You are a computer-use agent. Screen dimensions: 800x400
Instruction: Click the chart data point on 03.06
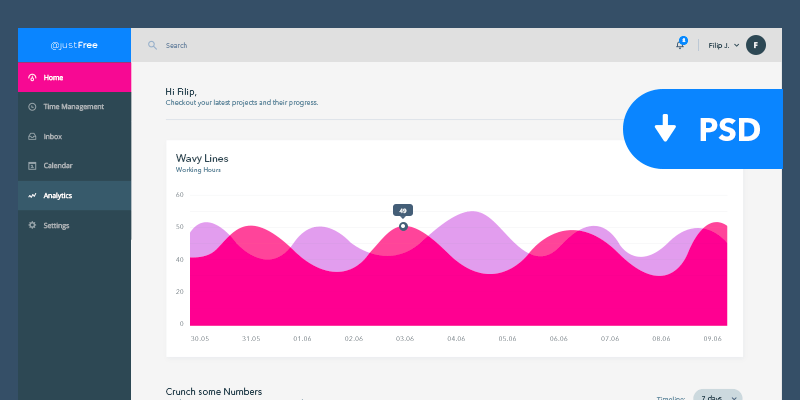pos(403,226)
